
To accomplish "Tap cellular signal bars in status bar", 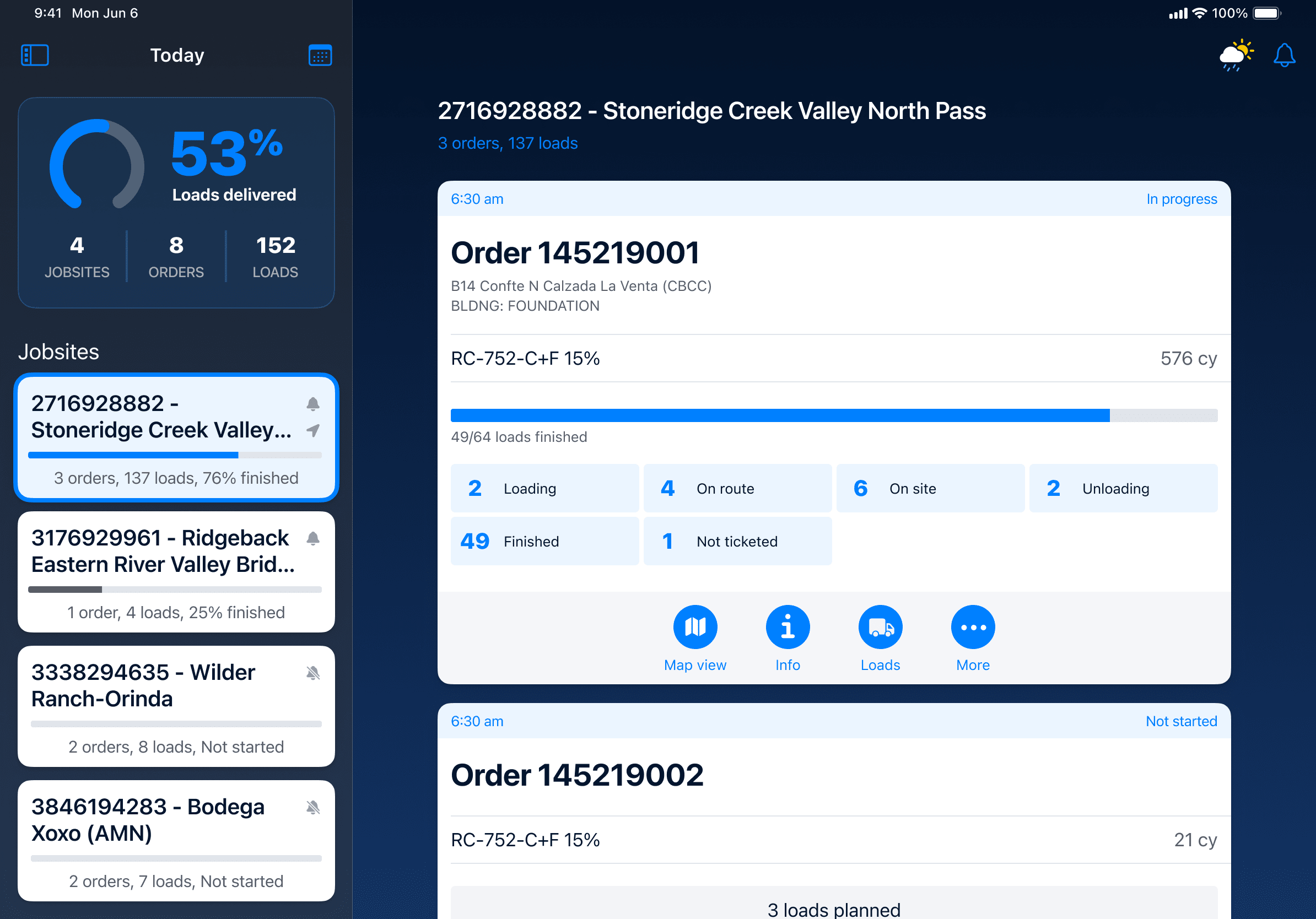I will pos(1178,14).
